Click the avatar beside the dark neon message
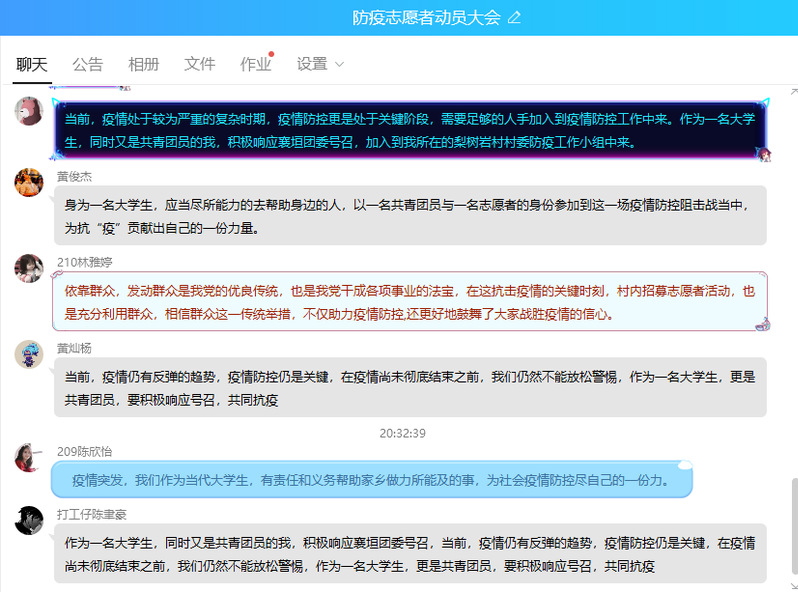Image resolution: width=798 pixels, height=592 pixels. [29, 111]
